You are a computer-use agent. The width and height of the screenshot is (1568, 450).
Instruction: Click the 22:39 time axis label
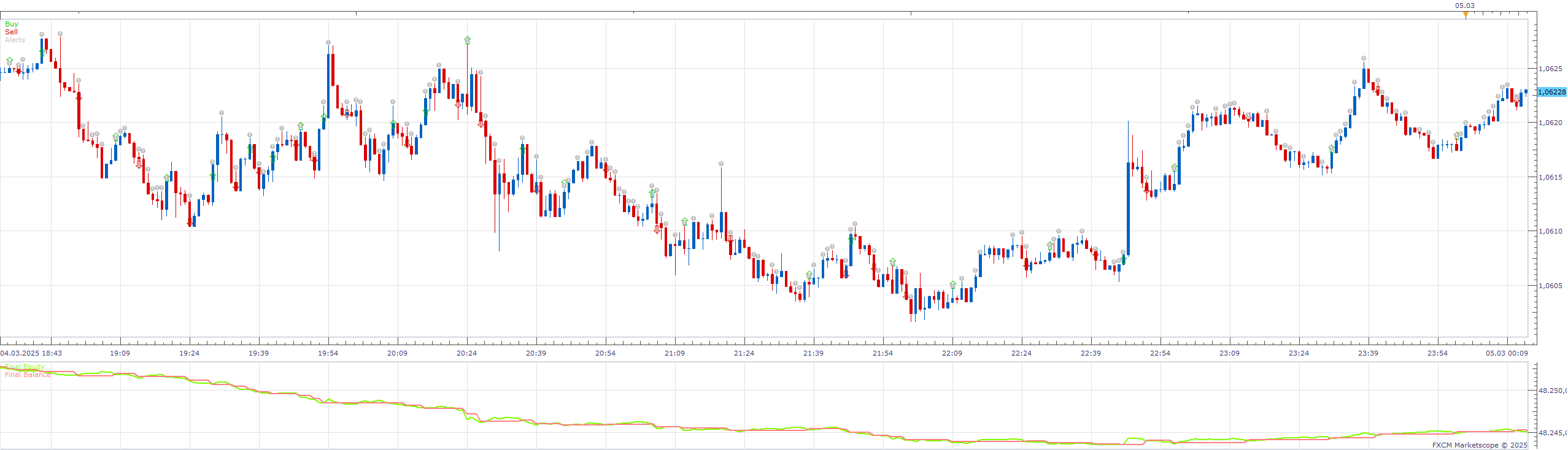click(1091, 353)
